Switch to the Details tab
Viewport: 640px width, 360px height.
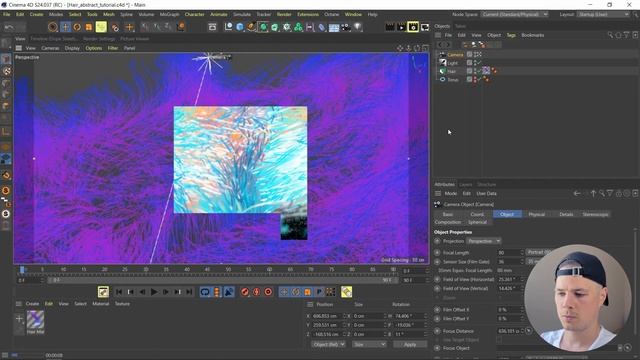pos(566,214)
